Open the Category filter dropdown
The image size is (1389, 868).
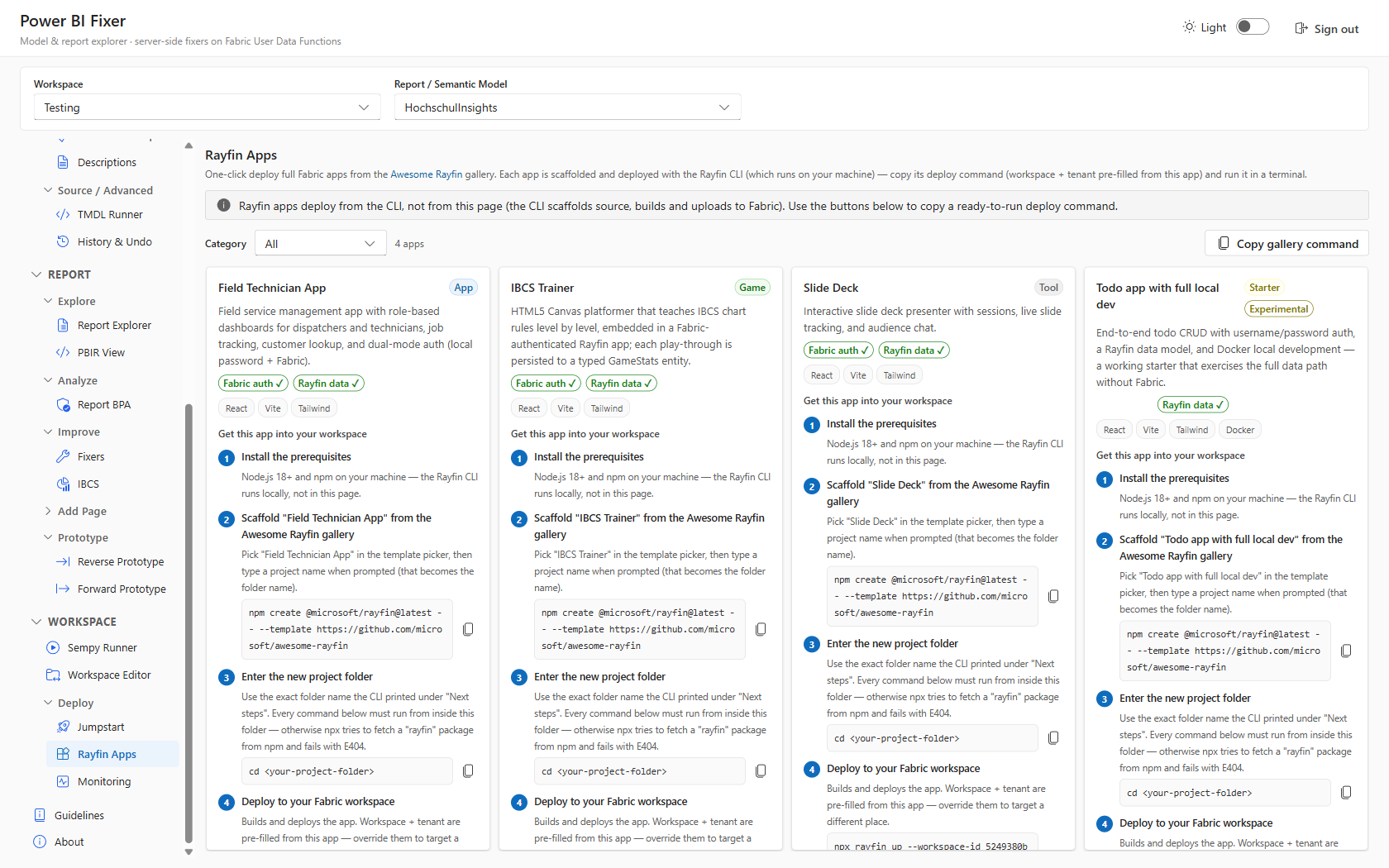tap(320, 244)
